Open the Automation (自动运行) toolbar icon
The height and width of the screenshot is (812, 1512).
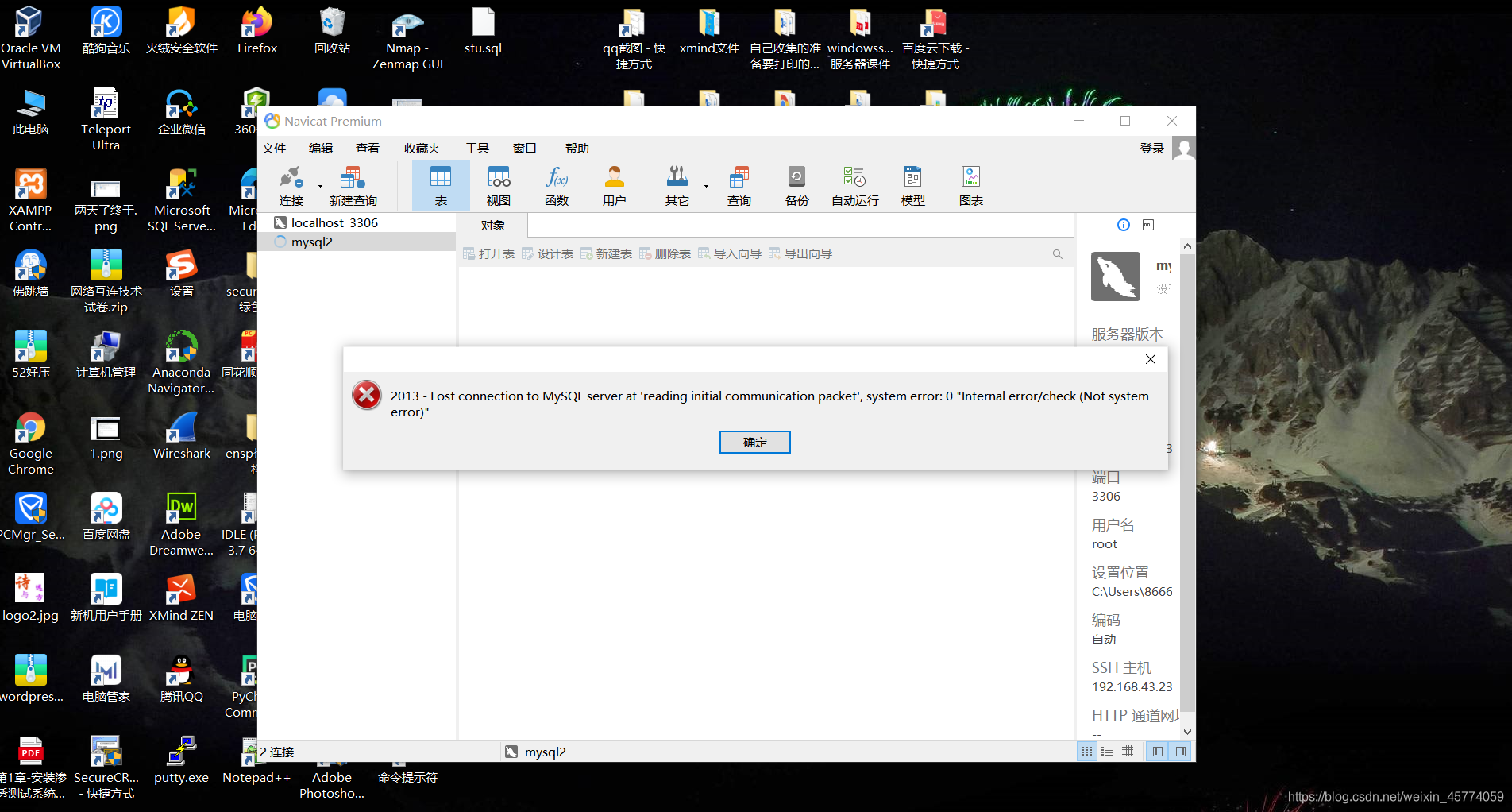[x=854, y=186]
